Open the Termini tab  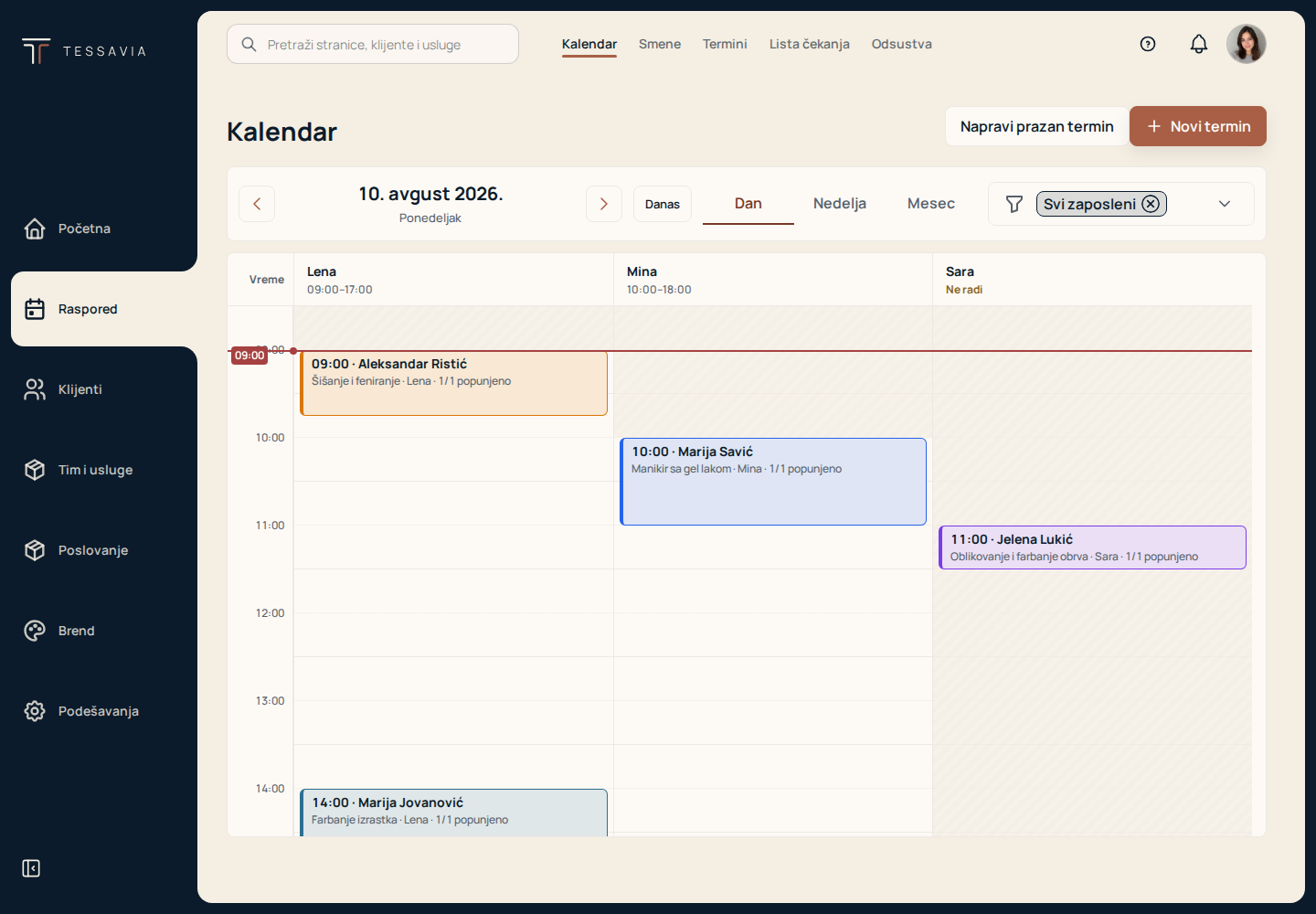pos(725,44)
